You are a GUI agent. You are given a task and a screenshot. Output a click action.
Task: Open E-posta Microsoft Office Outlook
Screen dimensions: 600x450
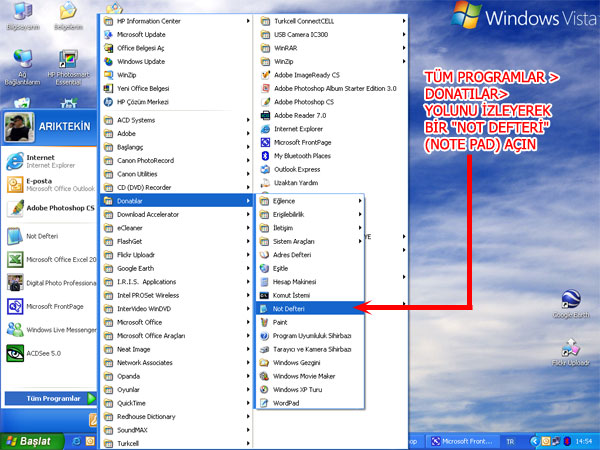[x=50, y=184]
